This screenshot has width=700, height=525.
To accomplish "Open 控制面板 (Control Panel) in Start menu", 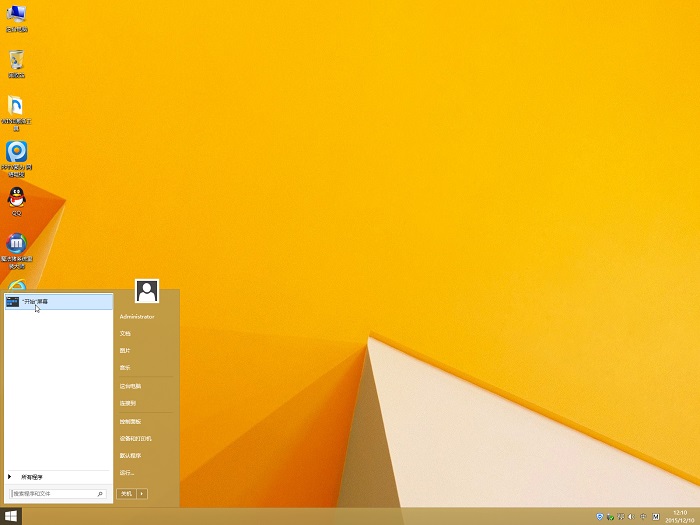I will [130, 421].
